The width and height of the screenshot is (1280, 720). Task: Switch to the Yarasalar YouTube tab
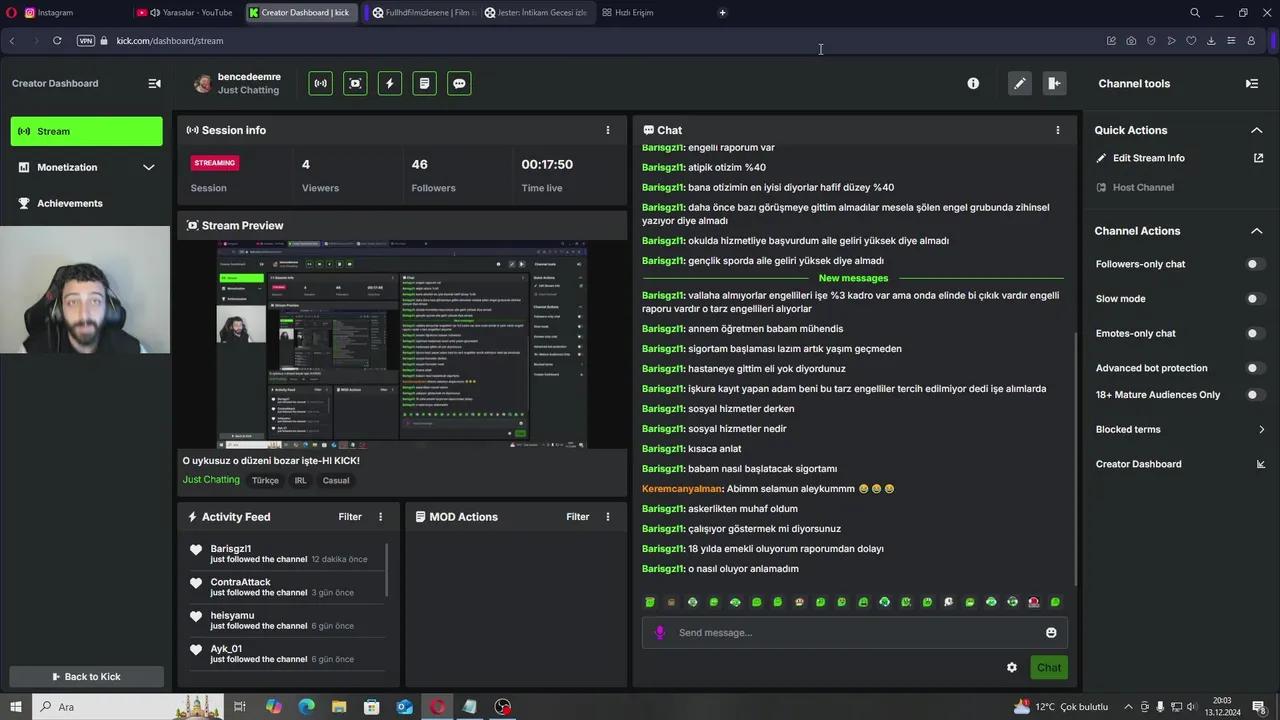pos(190,13)
